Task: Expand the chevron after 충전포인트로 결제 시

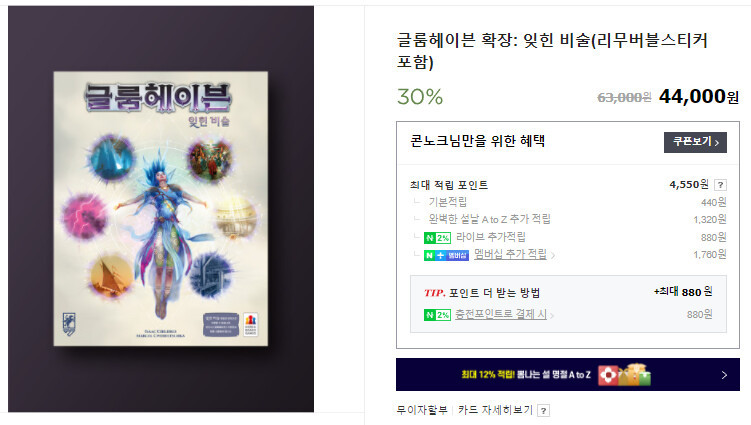Action: tap(552, 315)
